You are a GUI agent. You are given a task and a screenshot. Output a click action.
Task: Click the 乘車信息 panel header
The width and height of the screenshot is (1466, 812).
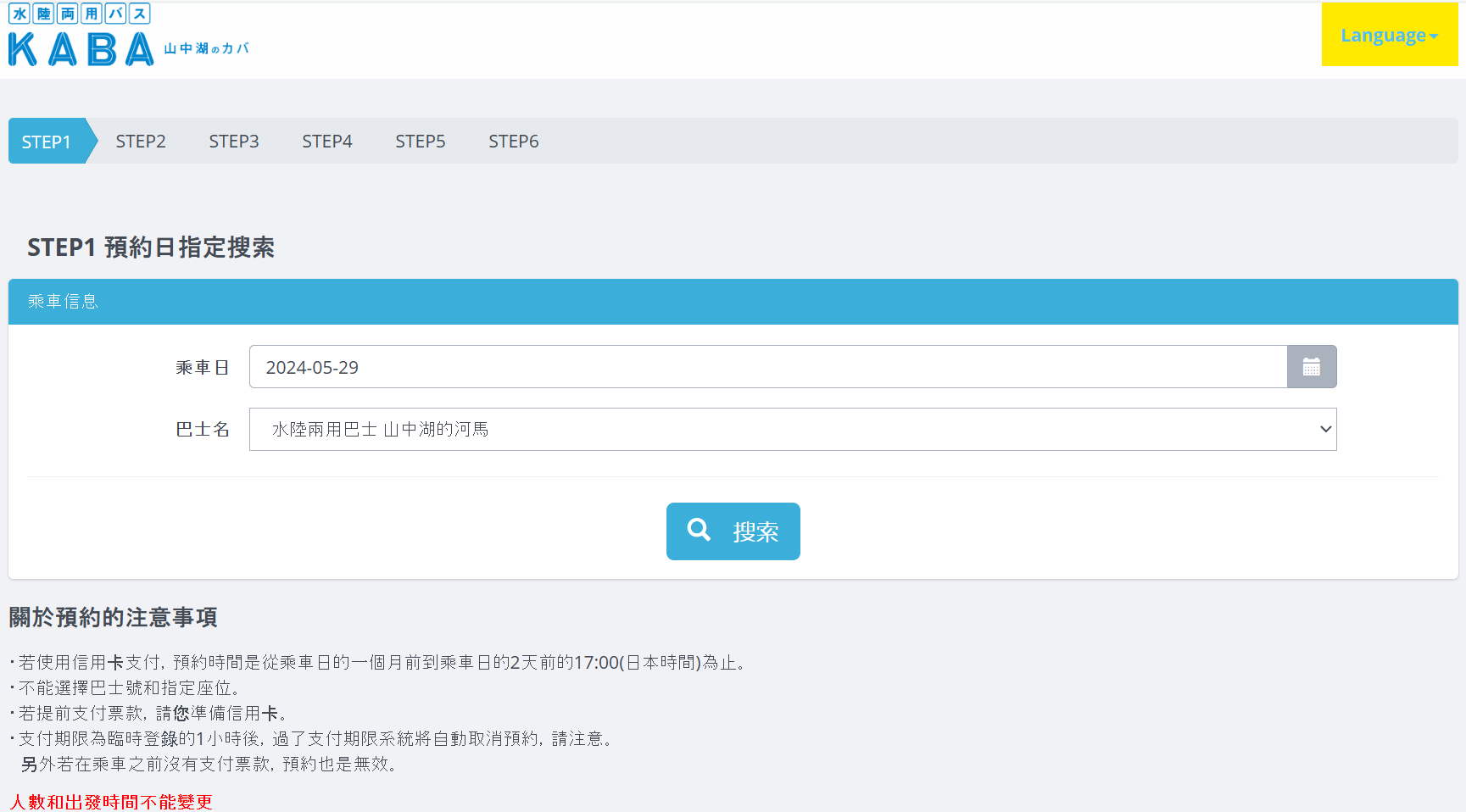click(x=733, y=302)
